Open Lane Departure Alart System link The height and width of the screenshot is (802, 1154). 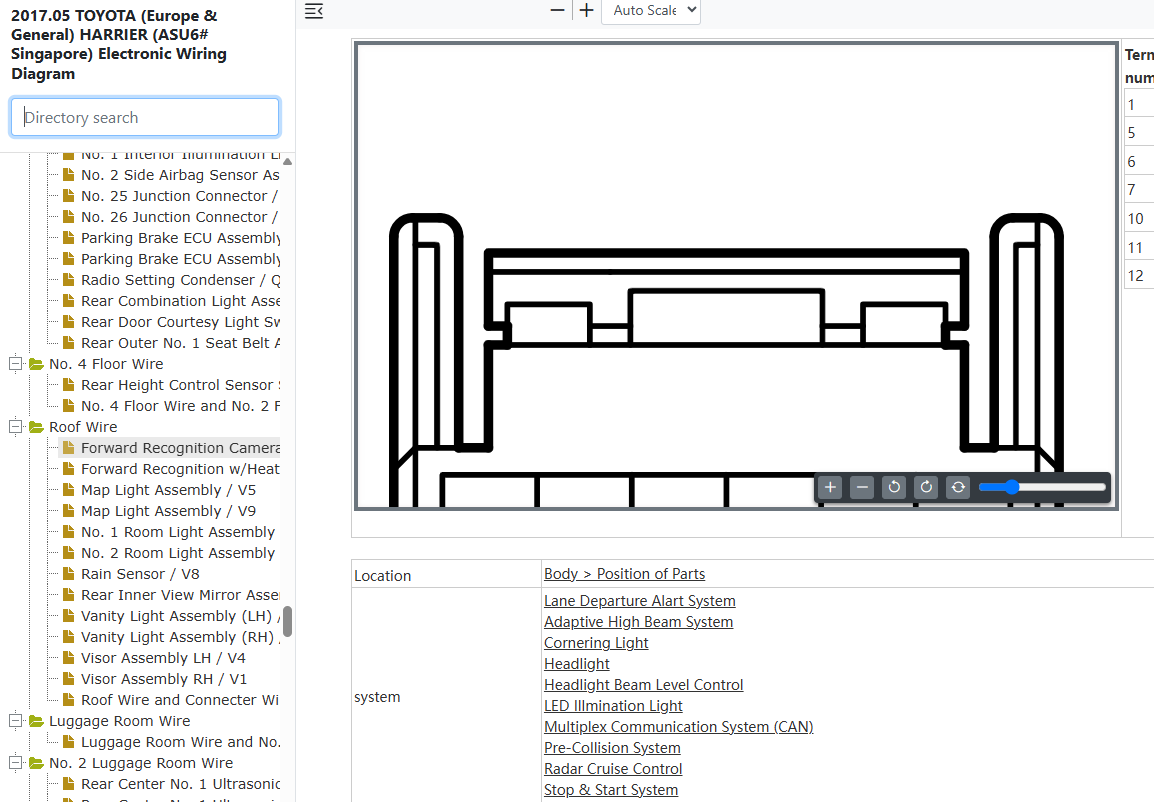tap(640, 601)
